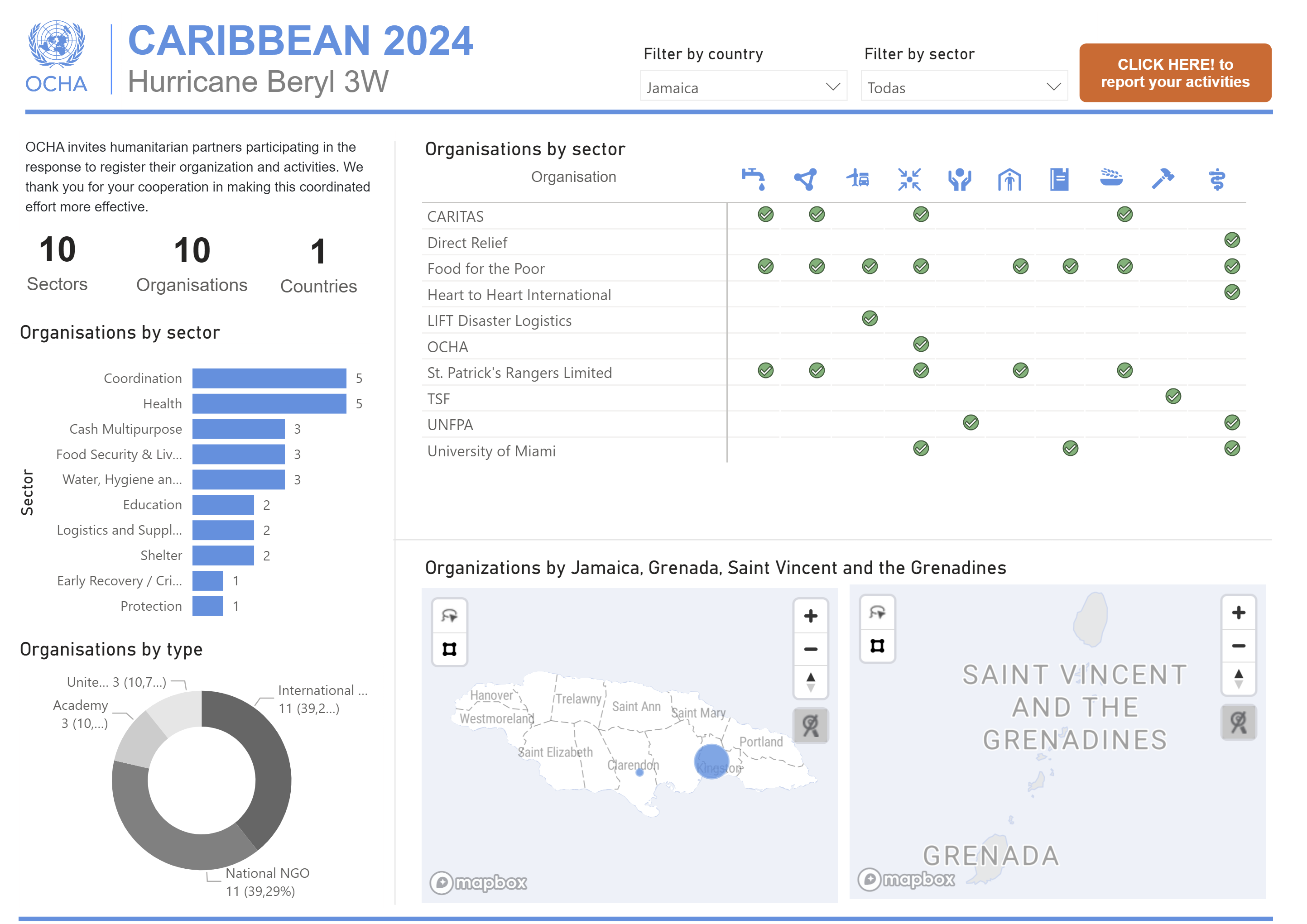Click report your activities button
This screenshot has width=1307, height=924.
(1175, 73)
